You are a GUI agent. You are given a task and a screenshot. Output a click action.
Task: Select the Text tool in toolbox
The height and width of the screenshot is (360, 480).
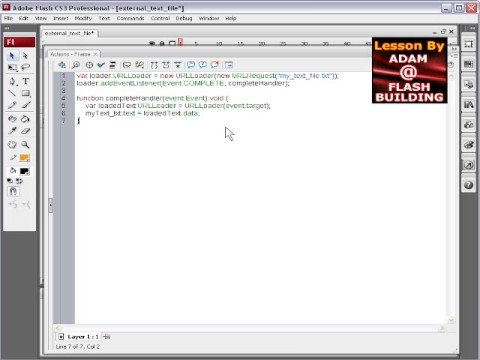tap(26, 81)
